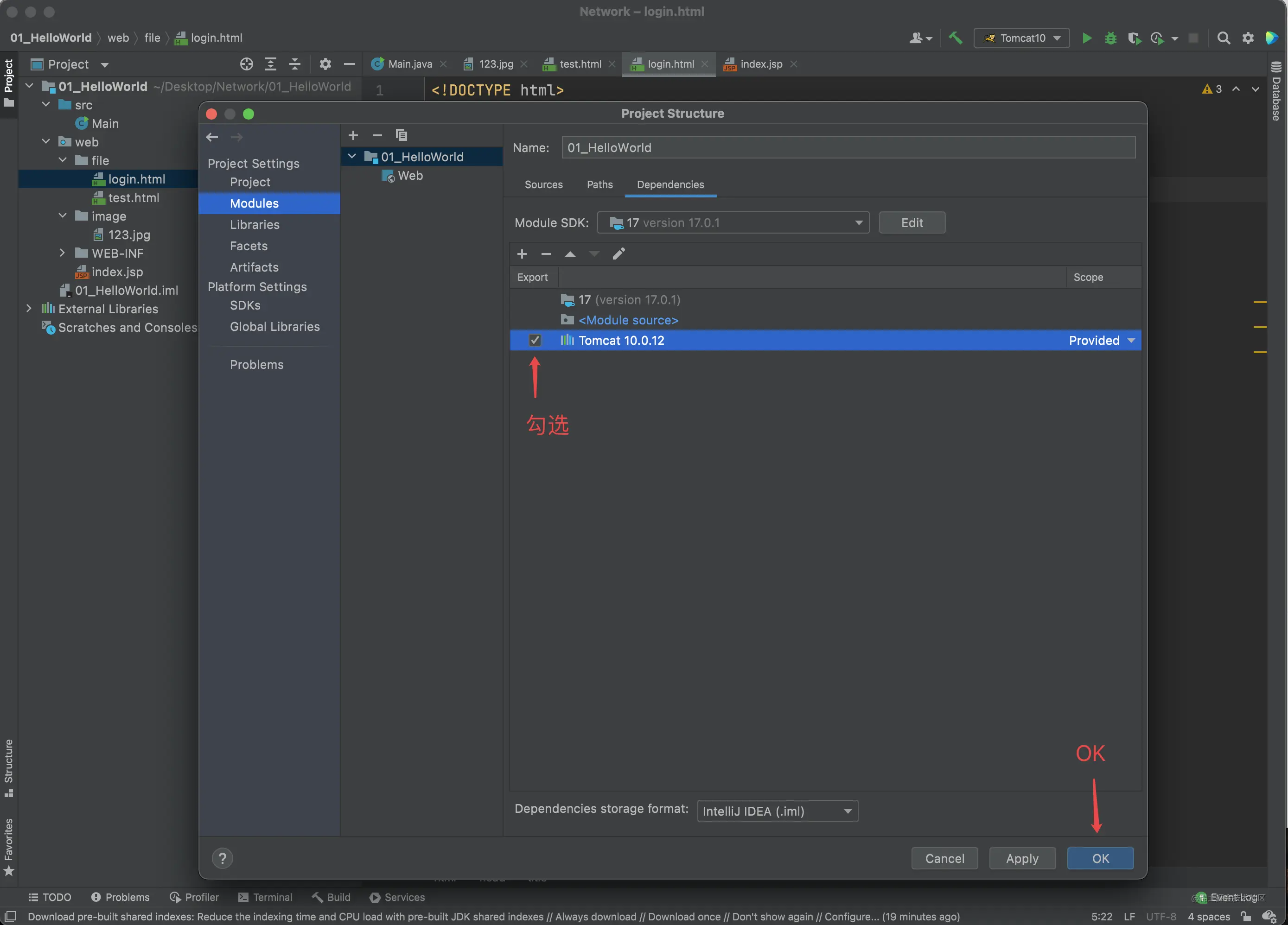Click Run with Coverage icon
Viewport: 1288px width, 925px height.
click(x=1134, y=38)
